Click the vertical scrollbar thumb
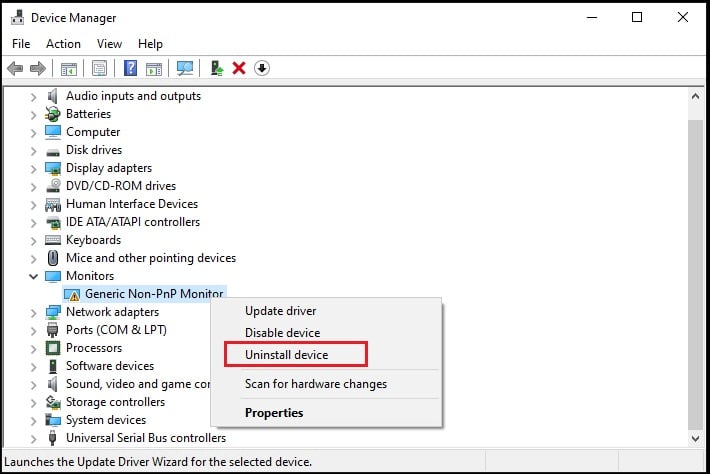This screenshot has height=474, width=710. 696,274
